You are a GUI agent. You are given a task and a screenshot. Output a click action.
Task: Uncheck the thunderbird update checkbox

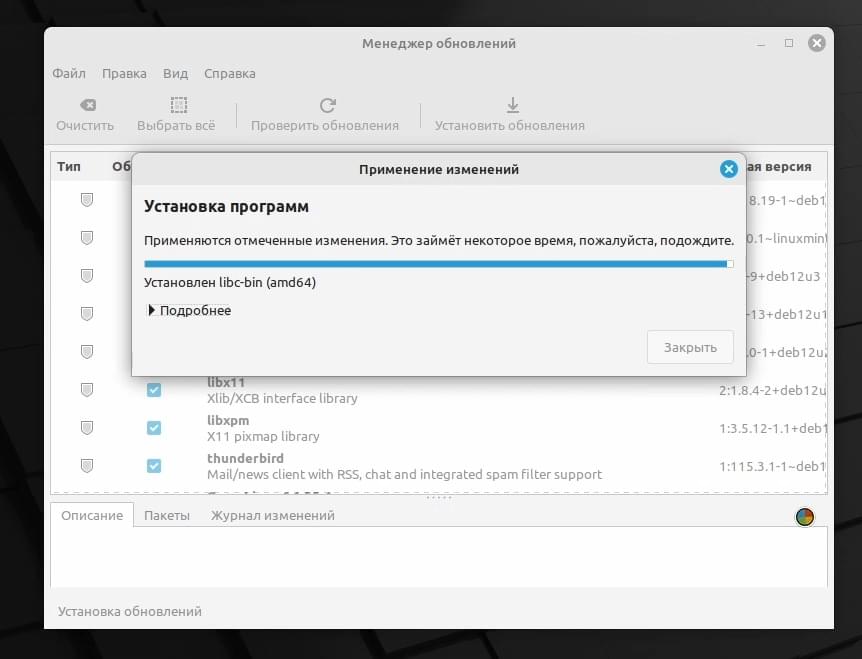click(154, 466)
